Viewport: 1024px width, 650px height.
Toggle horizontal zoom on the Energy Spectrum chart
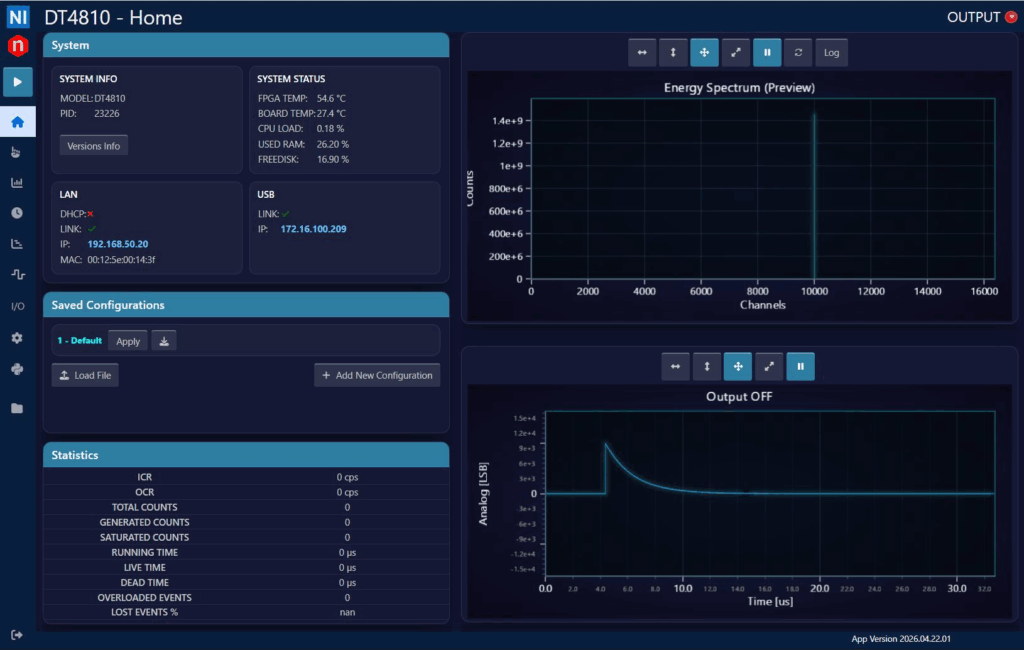[x=642, y=53]
